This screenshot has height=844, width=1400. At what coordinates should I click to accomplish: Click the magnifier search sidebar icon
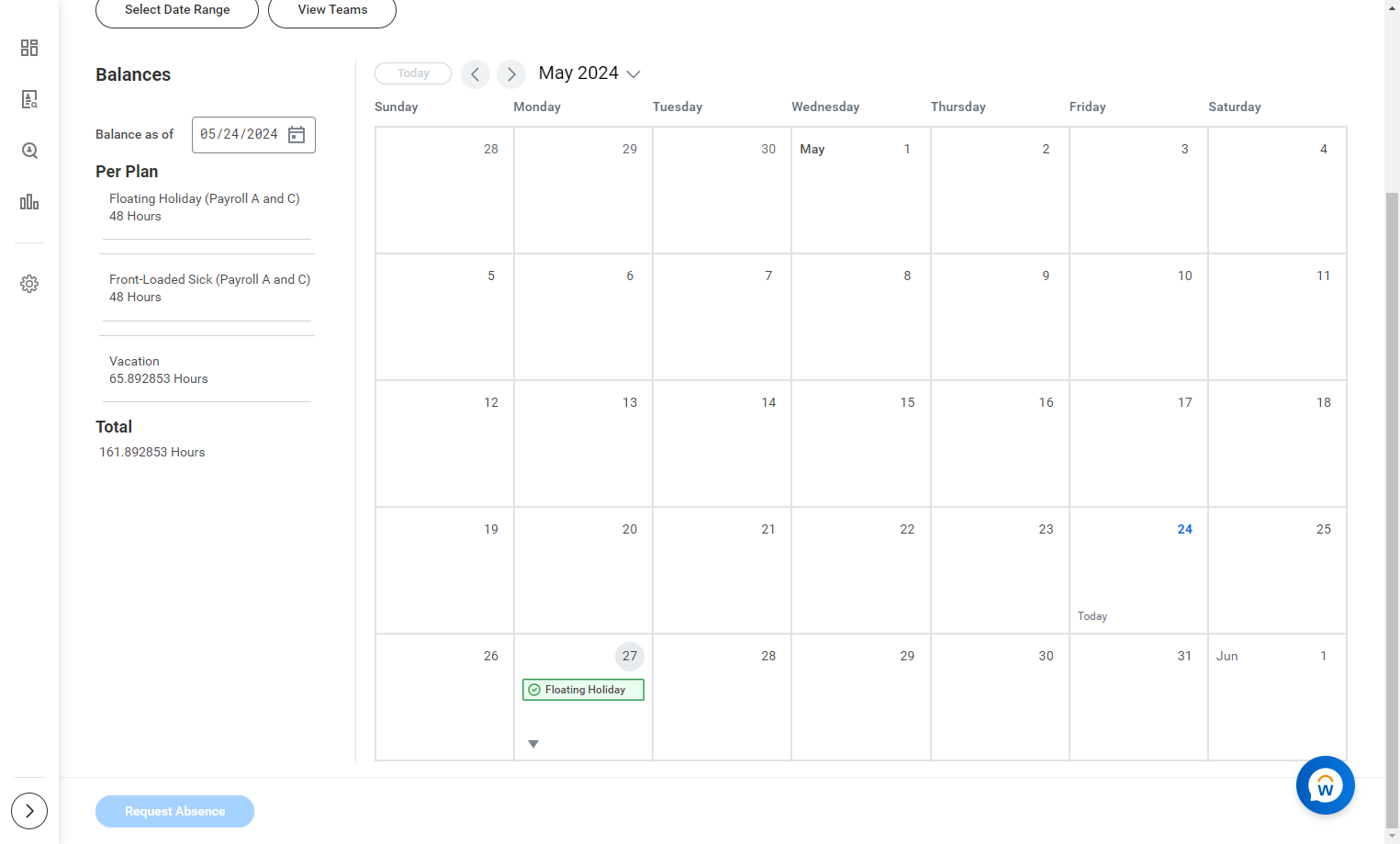[29, 151]
